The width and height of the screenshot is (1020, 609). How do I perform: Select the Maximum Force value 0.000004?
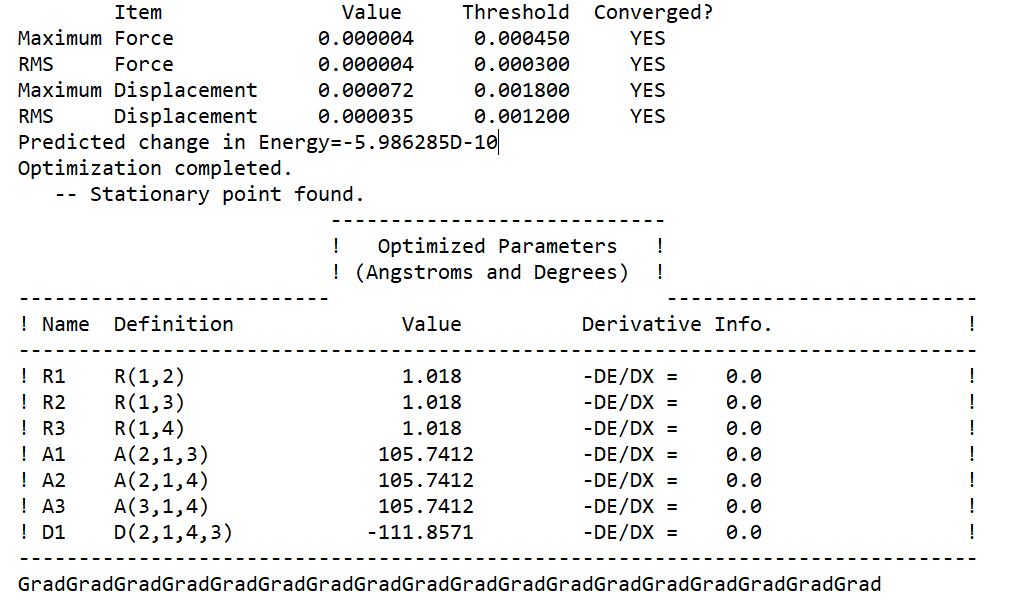tap(365, 39)
